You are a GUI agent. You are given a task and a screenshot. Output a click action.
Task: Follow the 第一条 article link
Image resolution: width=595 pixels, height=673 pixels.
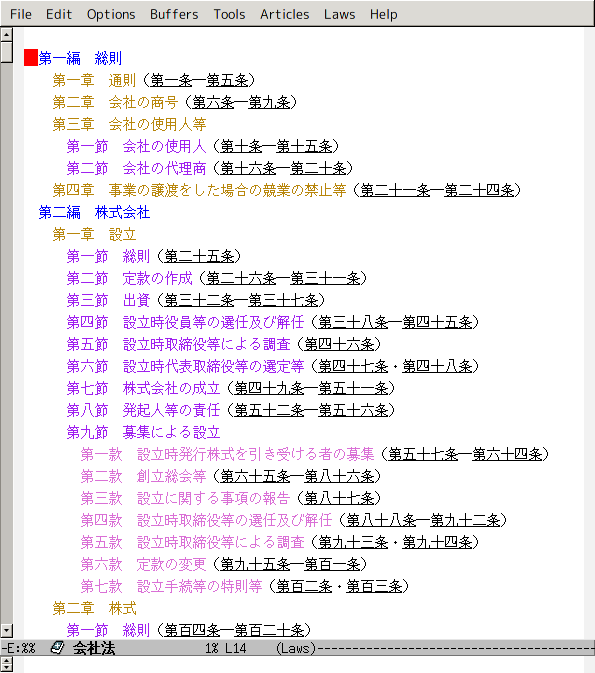[171, 80]
